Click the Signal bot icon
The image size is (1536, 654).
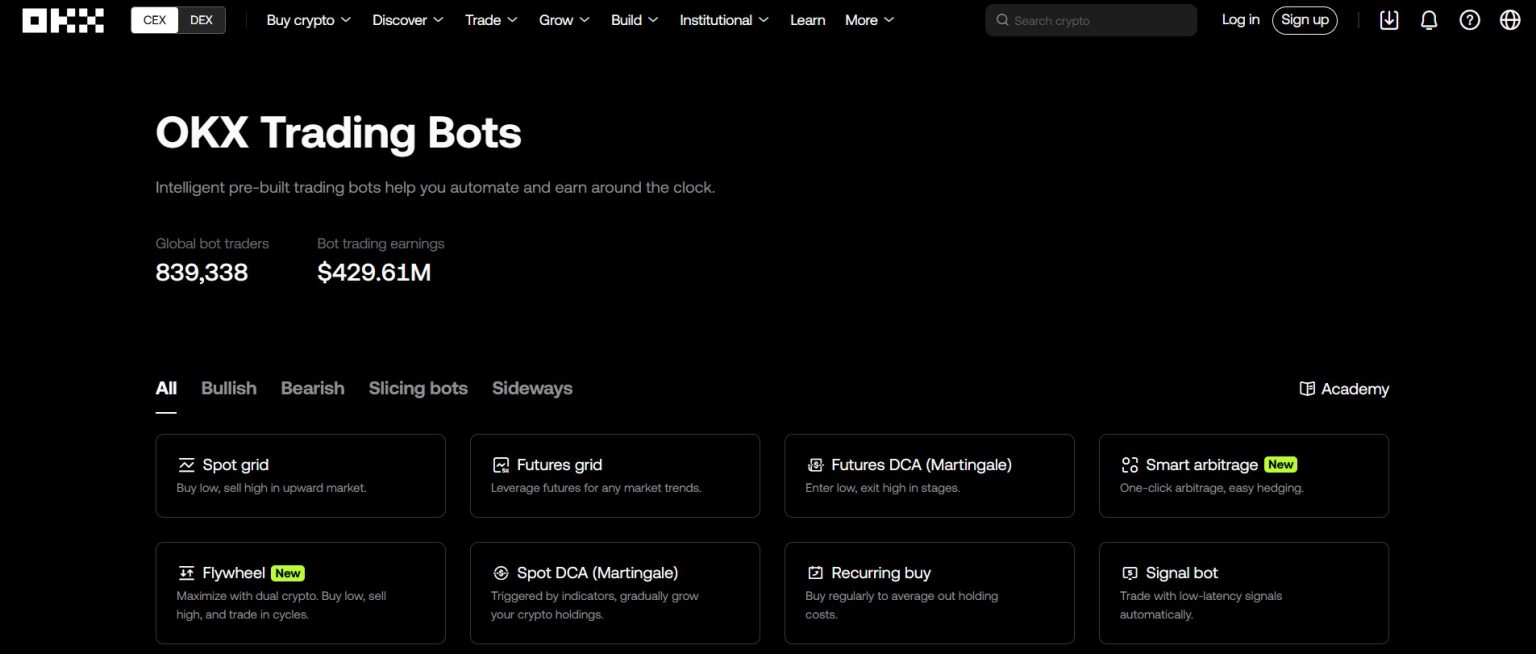point(1130,572)
